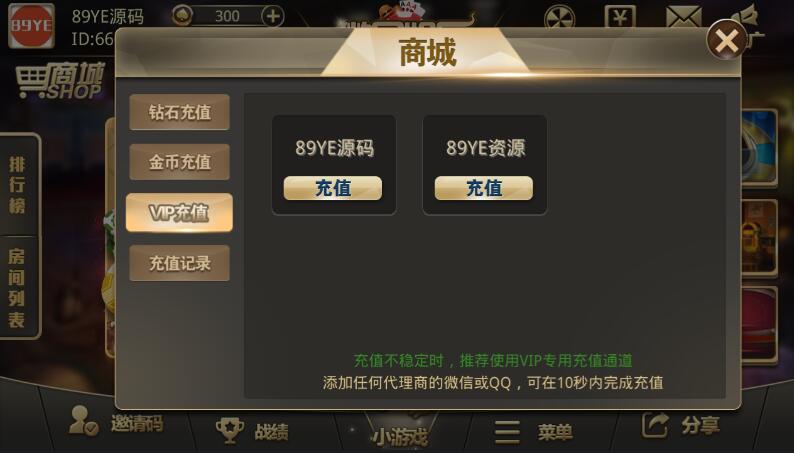The width and height of the screenshot is (794, 453).
Task: Tap the plus icon beside 300 coins
Action: point(273,16)
